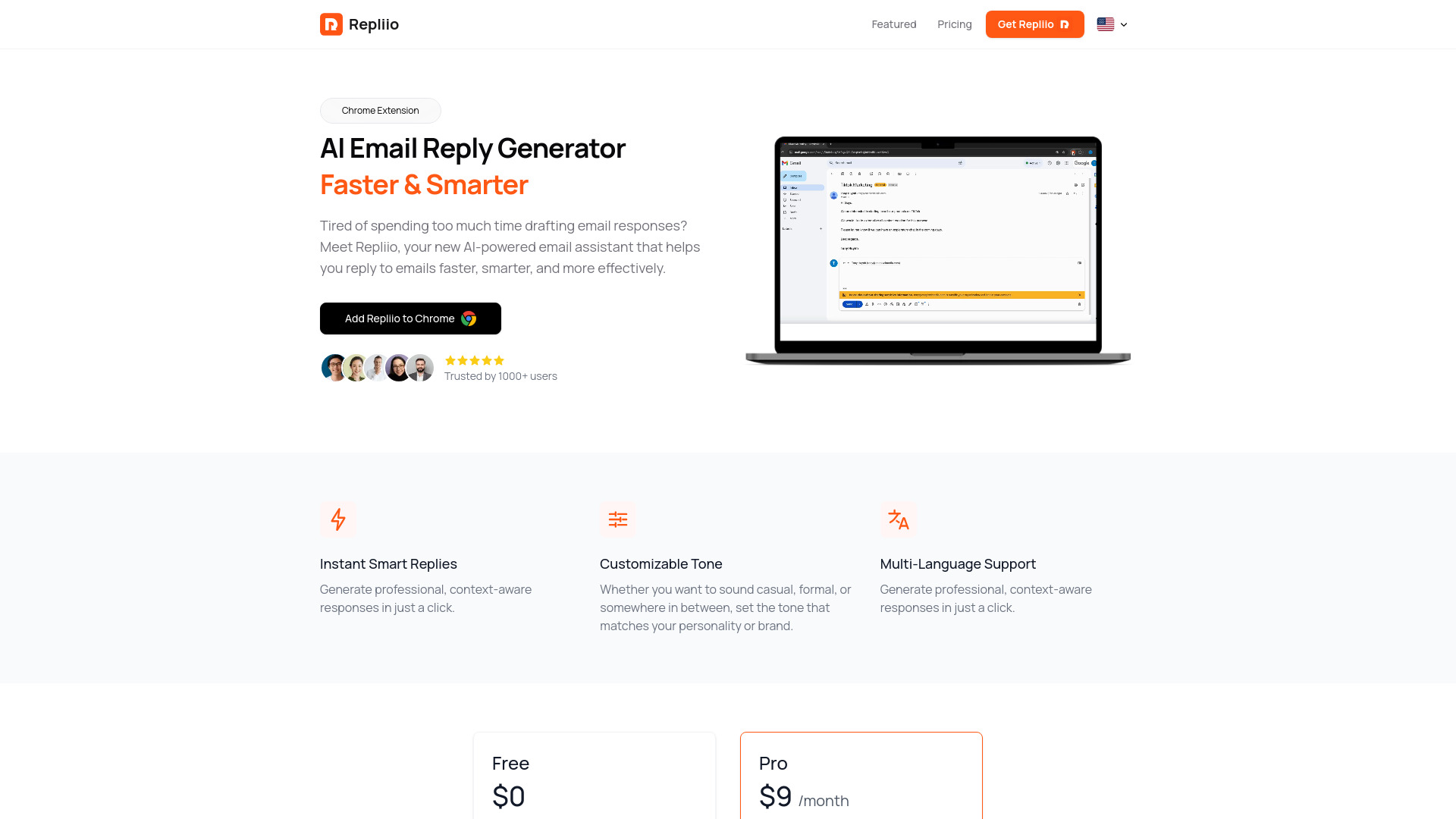Click the Repliio nav logo square icon

coord(330,24)
